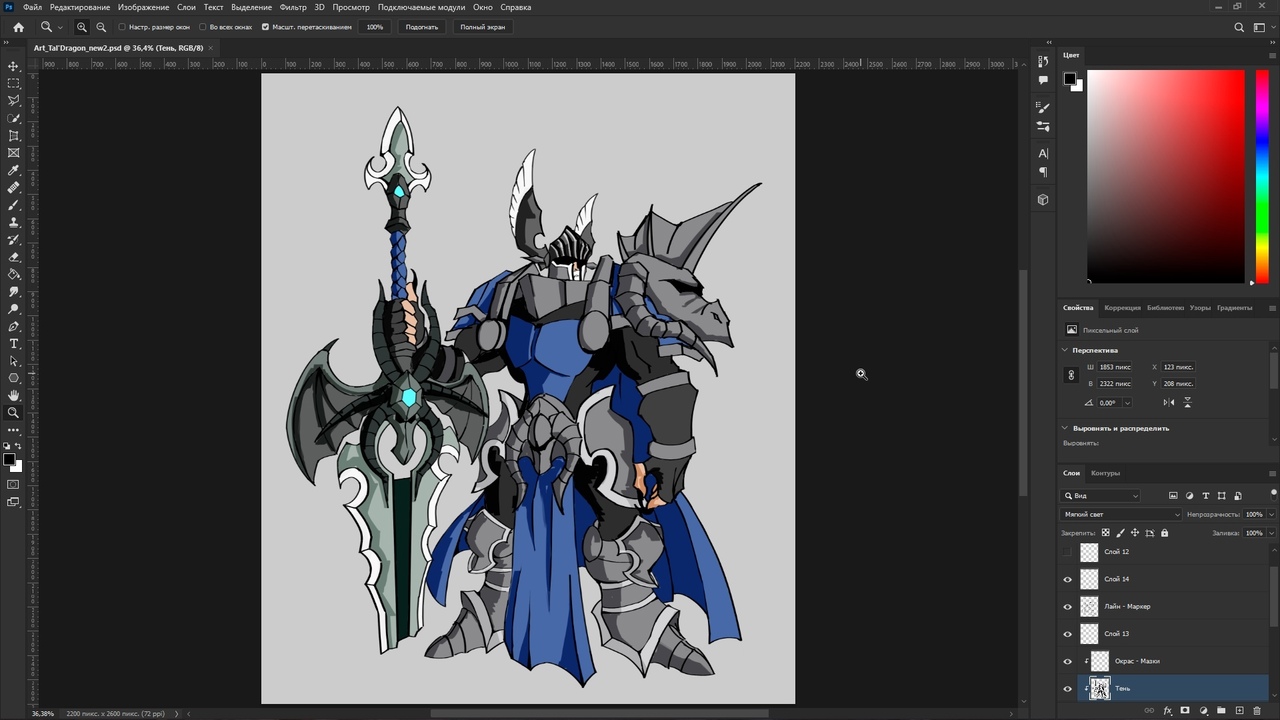The width and height of the screenshot is (1280, 720).
Task: Select the Brush tool
Action: (x=13, y=205)
